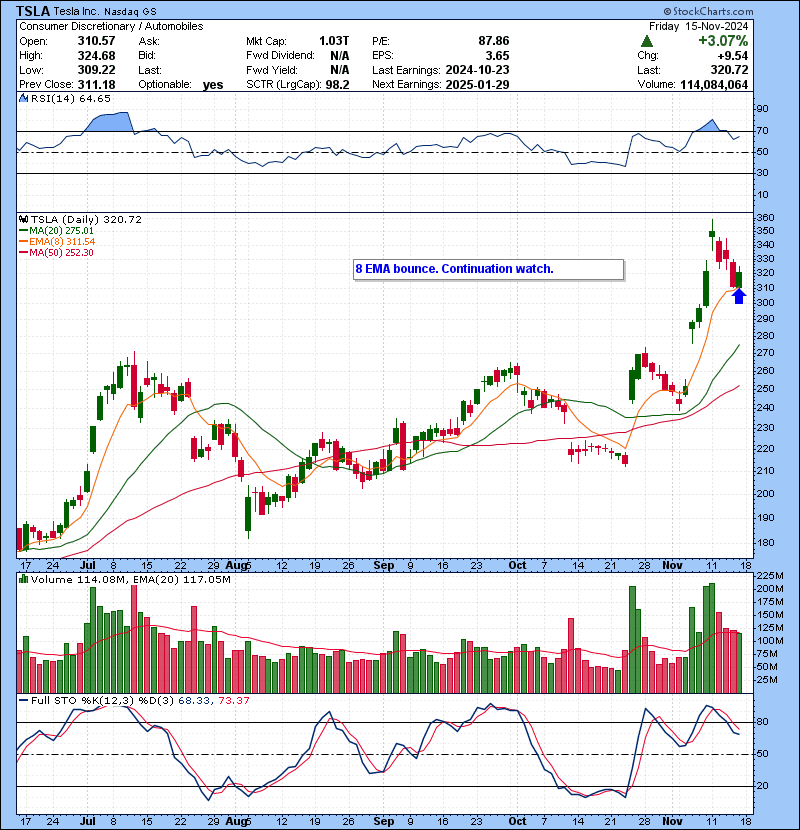
Task: Click the stochastic %D value 73.37
Action: (233, 700)
